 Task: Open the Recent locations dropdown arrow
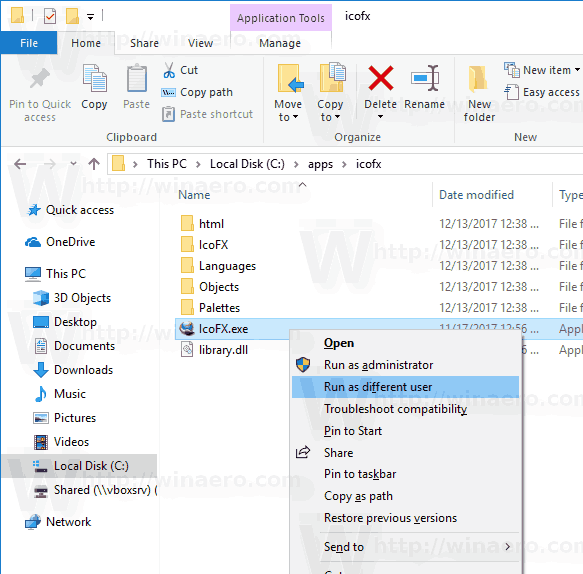tap(74, 164)
